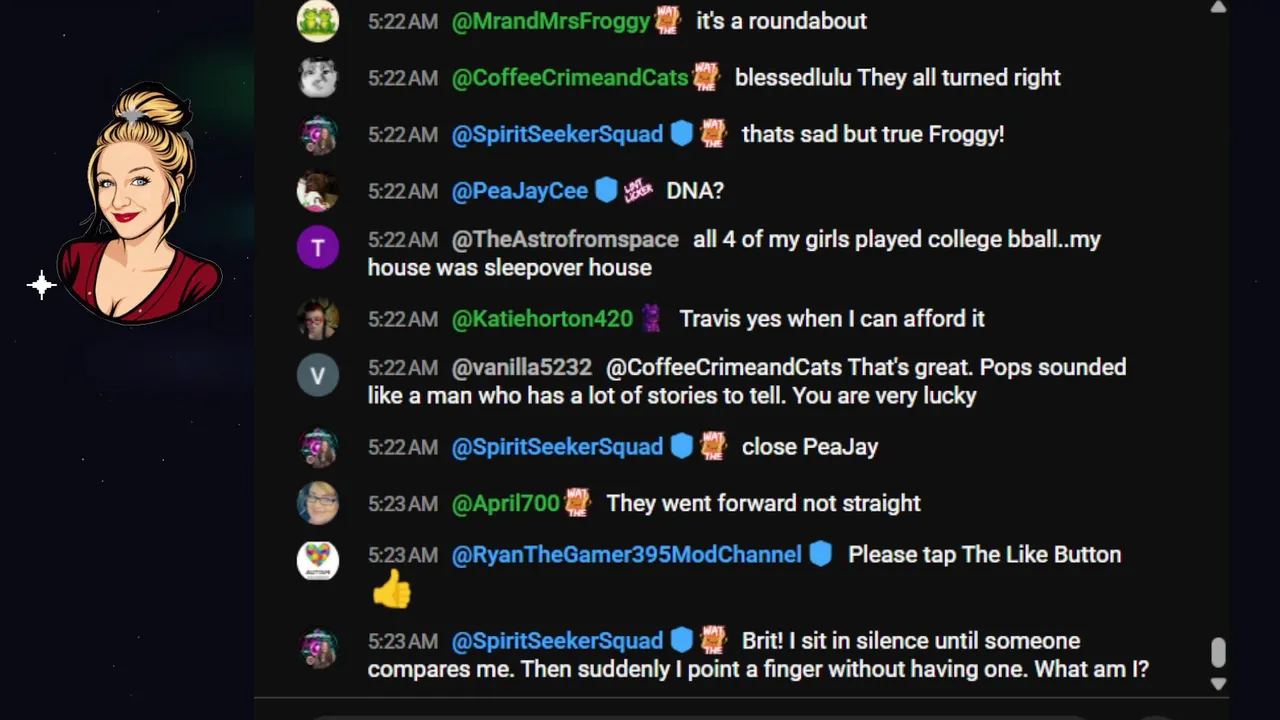Click CoffeeCrimeandCats' cat avatar
This screenshot has height=720, width=1280.
point(318,77)
